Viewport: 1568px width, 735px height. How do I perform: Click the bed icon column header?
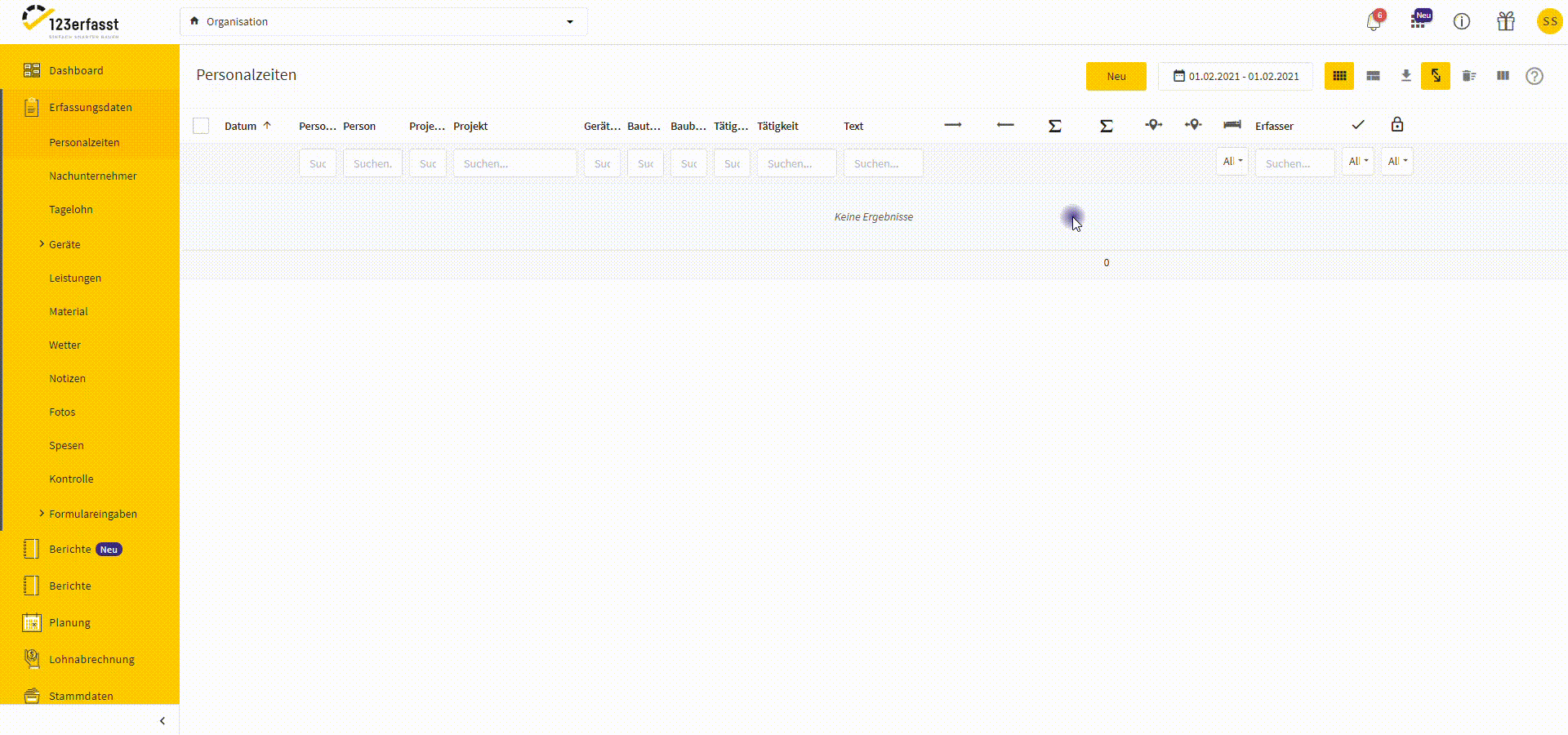[1232, 125]
